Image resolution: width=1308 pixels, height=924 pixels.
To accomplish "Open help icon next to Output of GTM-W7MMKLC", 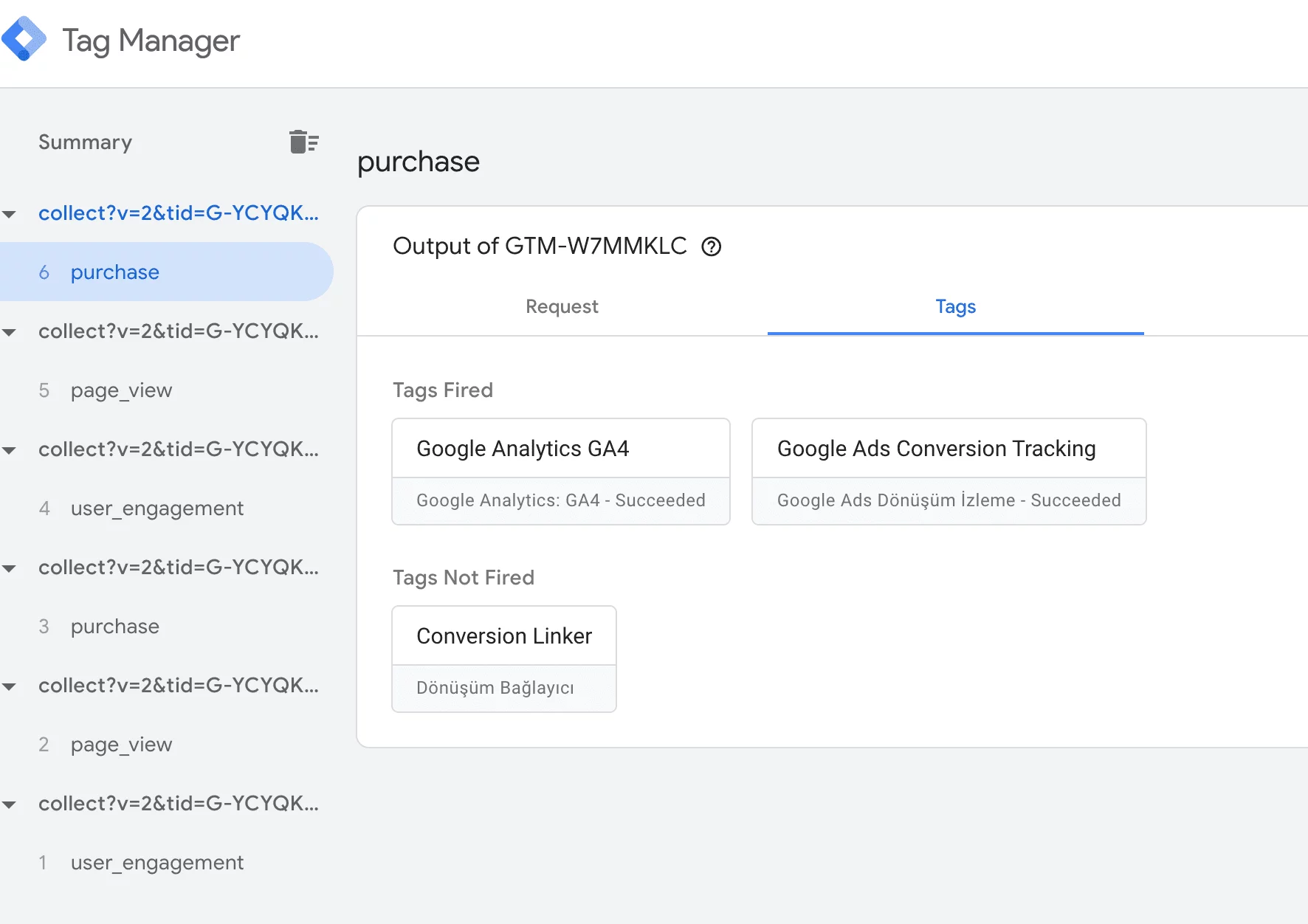I will pyautogui.click(x=712, y=246).
